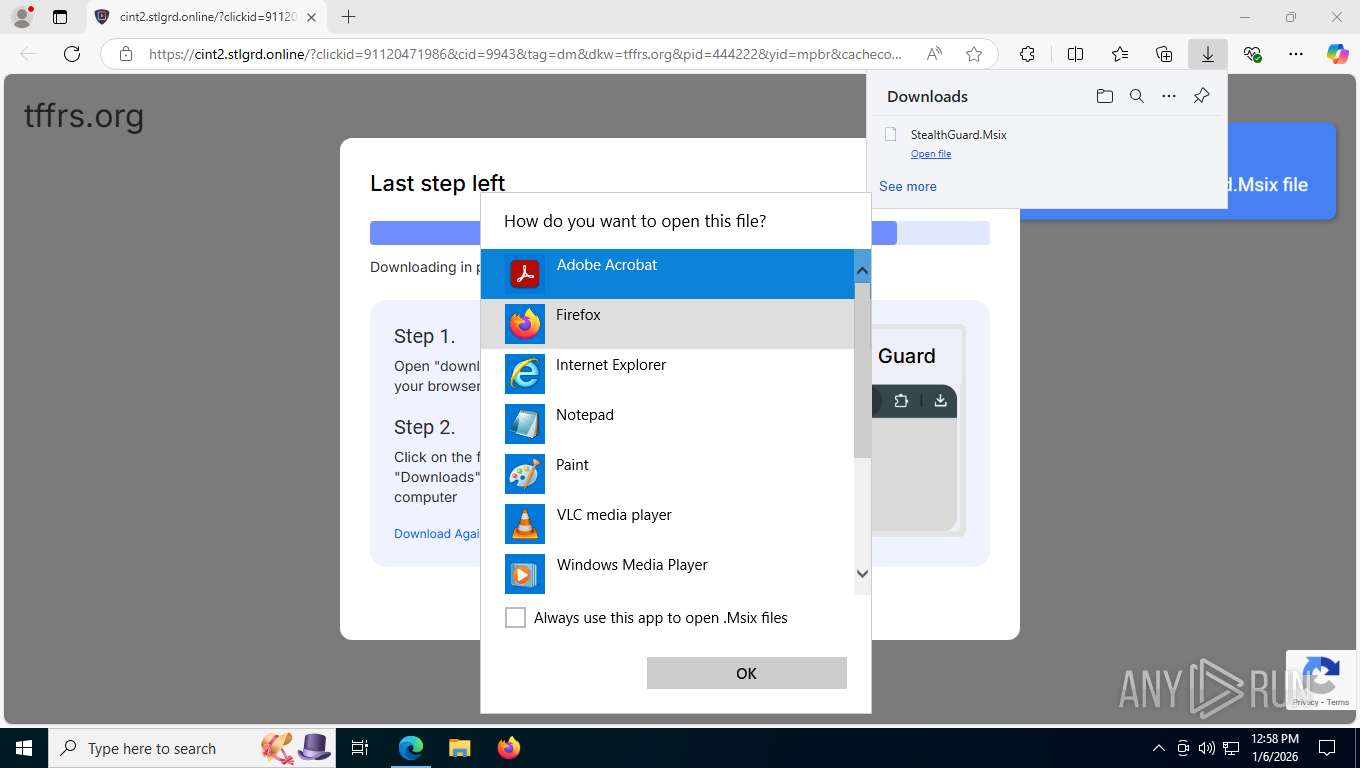
Task: Open Firefox from taskbar
Action: click(509, 748)
